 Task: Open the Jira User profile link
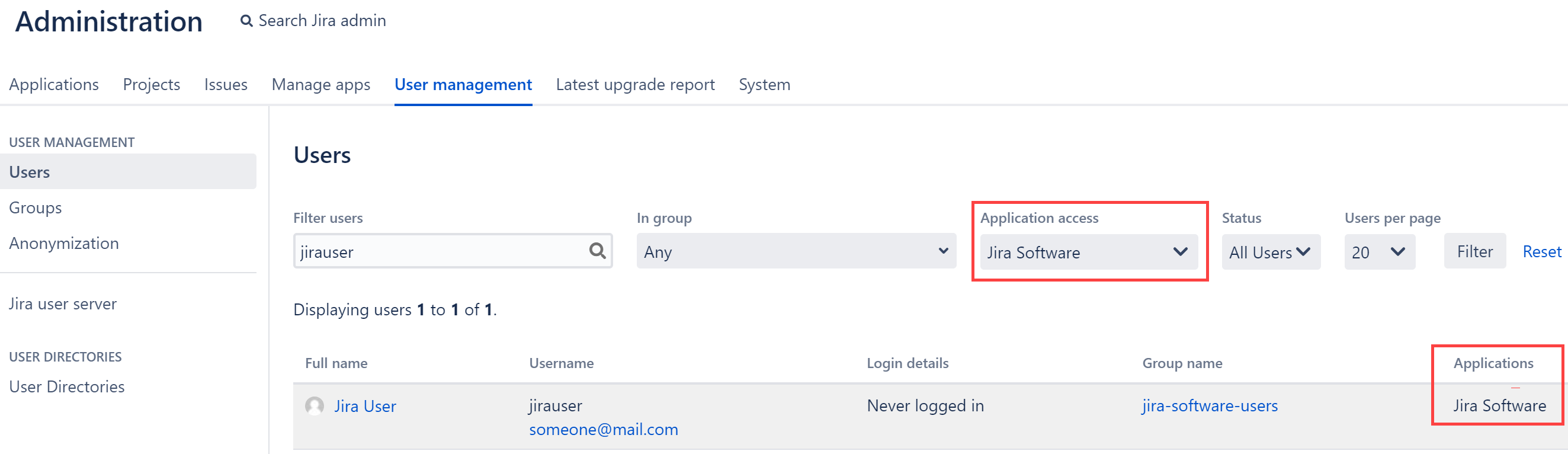[x=365, y=406]
